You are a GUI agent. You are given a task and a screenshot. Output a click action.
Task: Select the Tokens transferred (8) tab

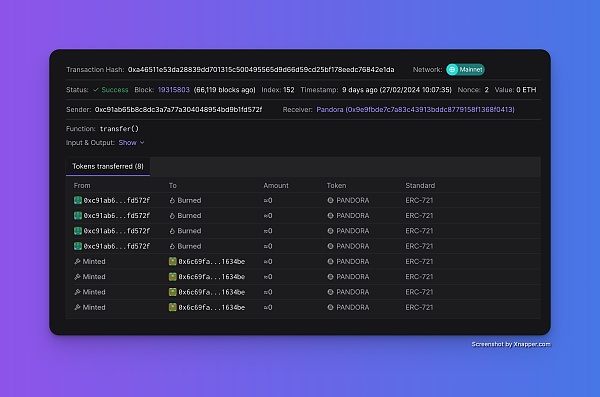pyautogui.click(x=108, y=166)
